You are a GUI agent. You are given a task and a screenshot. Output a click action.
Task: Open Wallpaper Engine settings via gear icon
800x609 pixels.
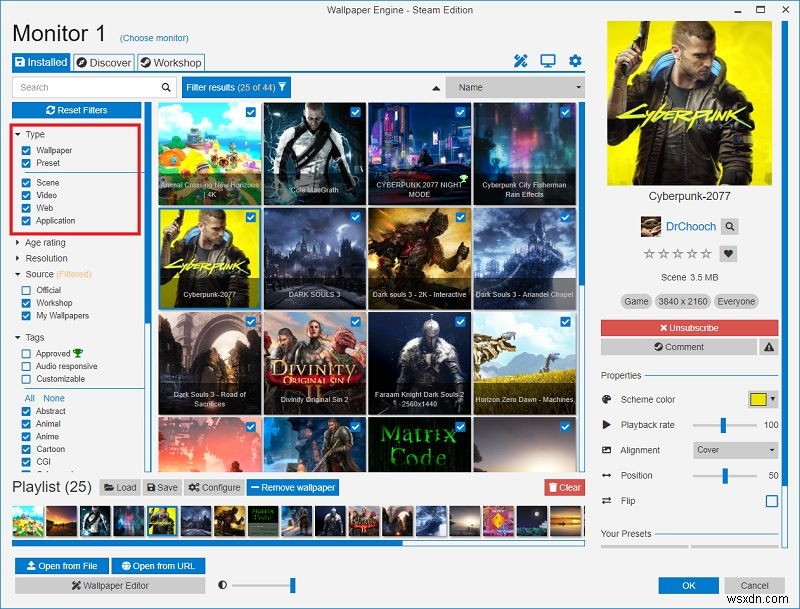pyautogui.click(x=574, y=61)
